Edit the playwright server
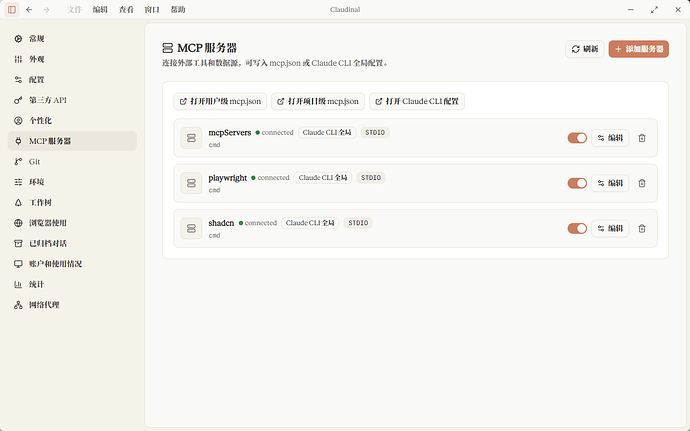The width and height of the screenshot is (690, 431). (x=610, y=183)
